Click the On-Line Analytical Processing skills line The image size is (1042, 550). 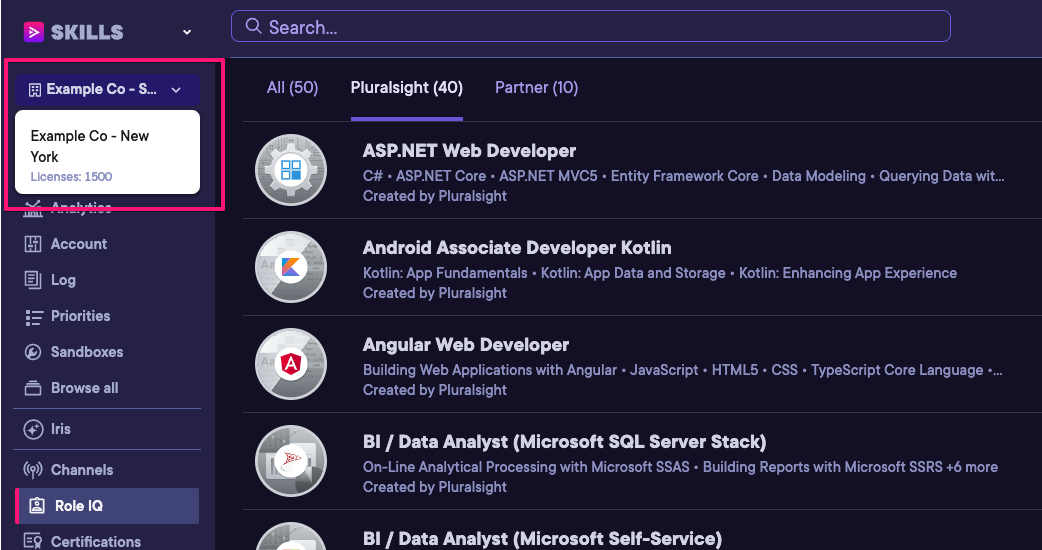point(680,467)
